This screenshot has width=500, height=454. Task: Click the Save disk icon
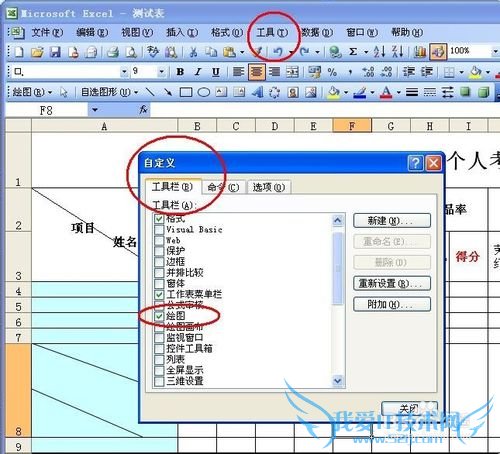(55, 52)
